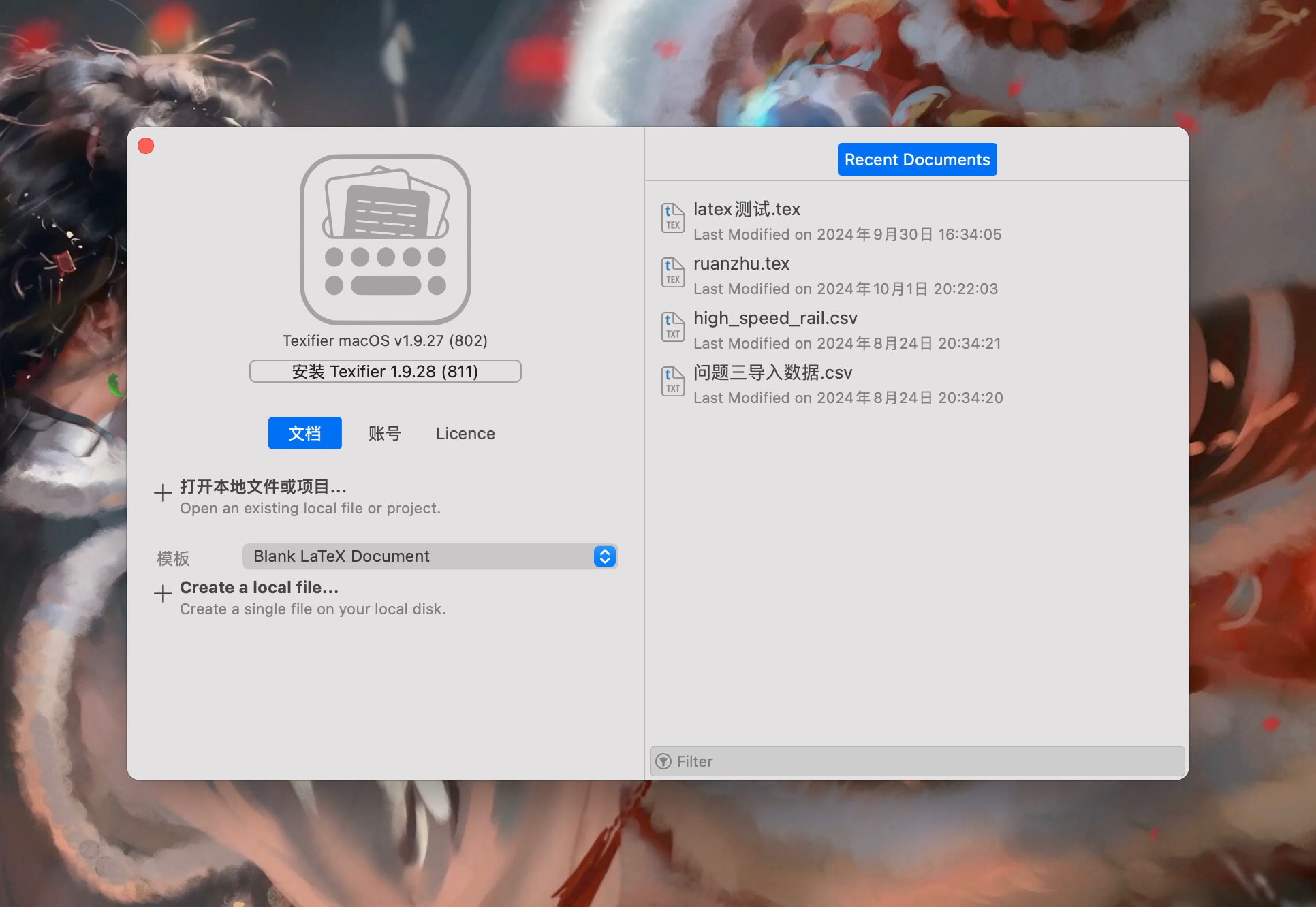Click the TEX file icon for ruanzhu.tex
Image resolution: width=1316 pixels, height=907 pixels.
coord(673,272)
